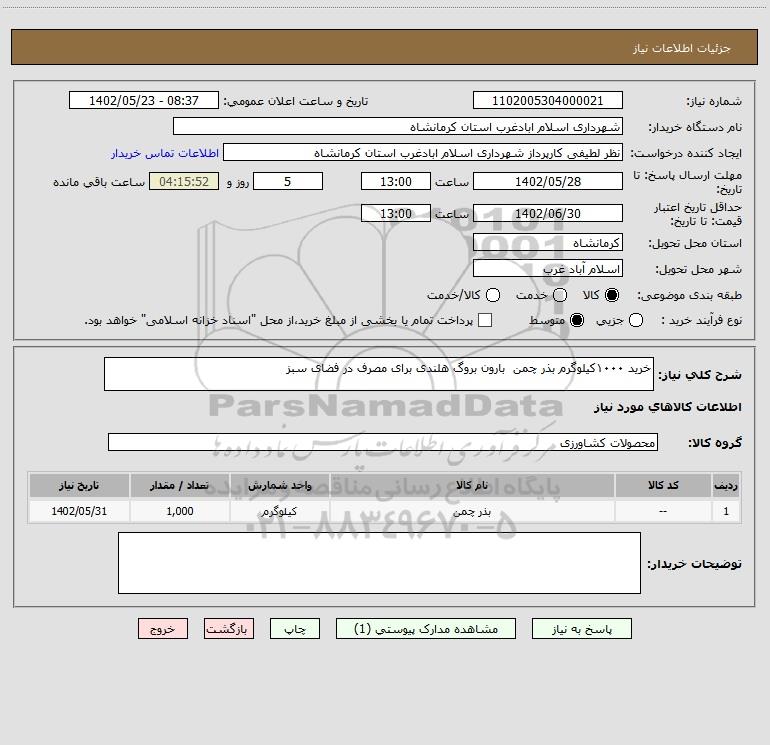Click the گروه کالا field محصولات کشاورزی

(x=383, y=442)
